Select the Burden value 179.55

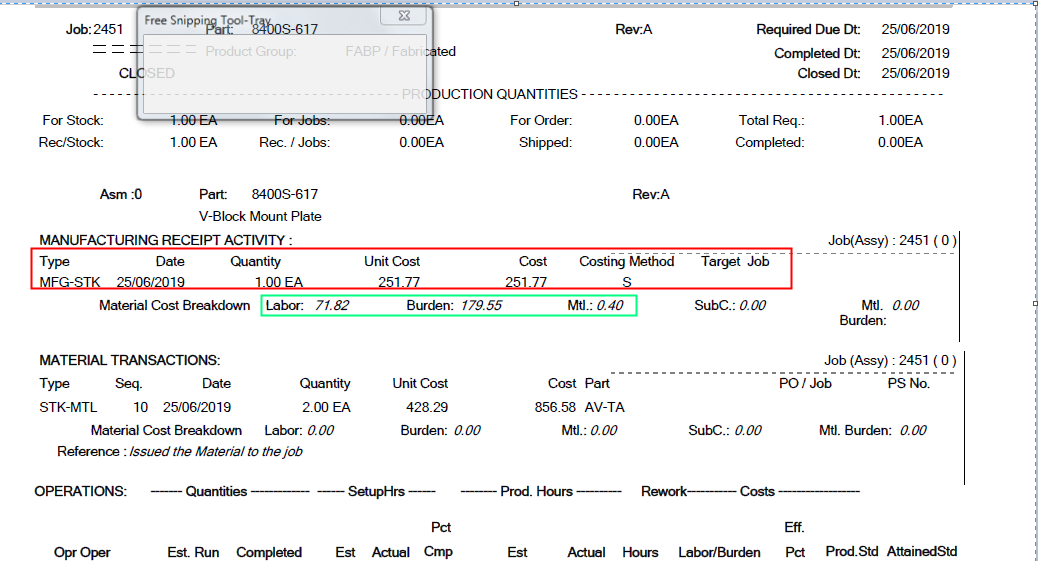(x=481, y=305)
